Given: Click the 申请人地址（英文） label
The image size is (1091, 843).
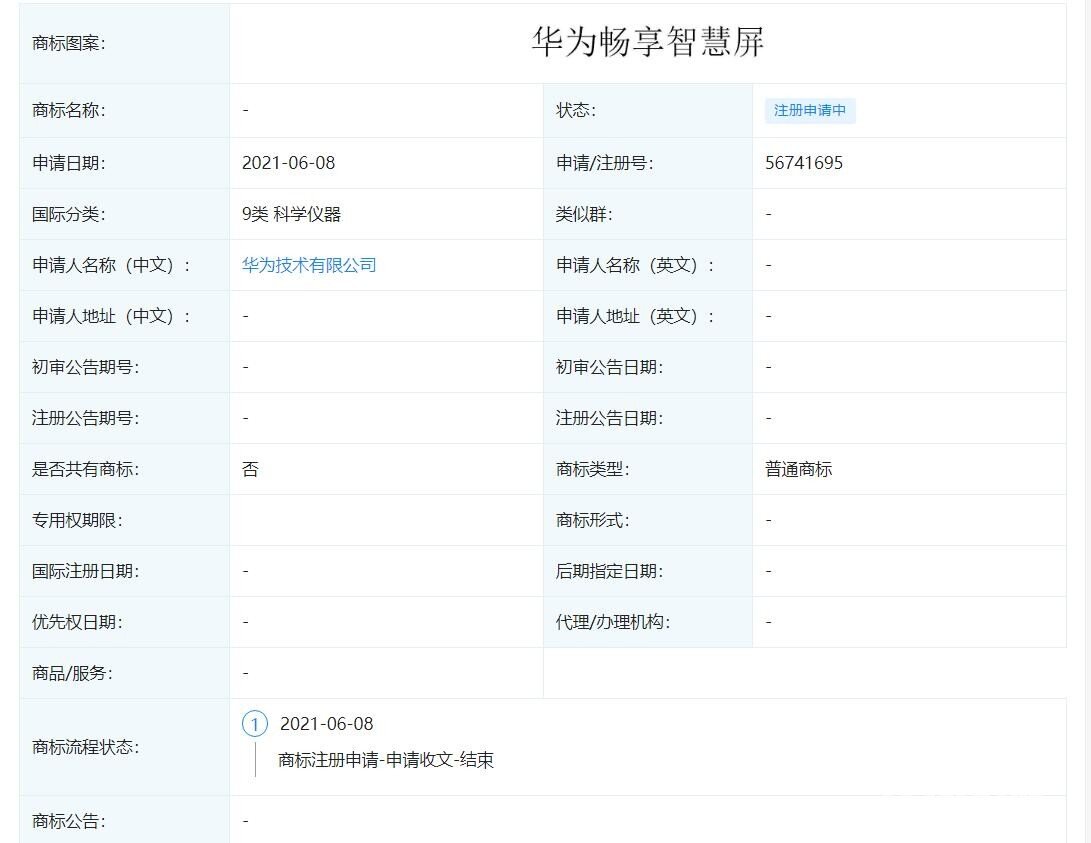Looking at the screenshot, I should 635,316.
